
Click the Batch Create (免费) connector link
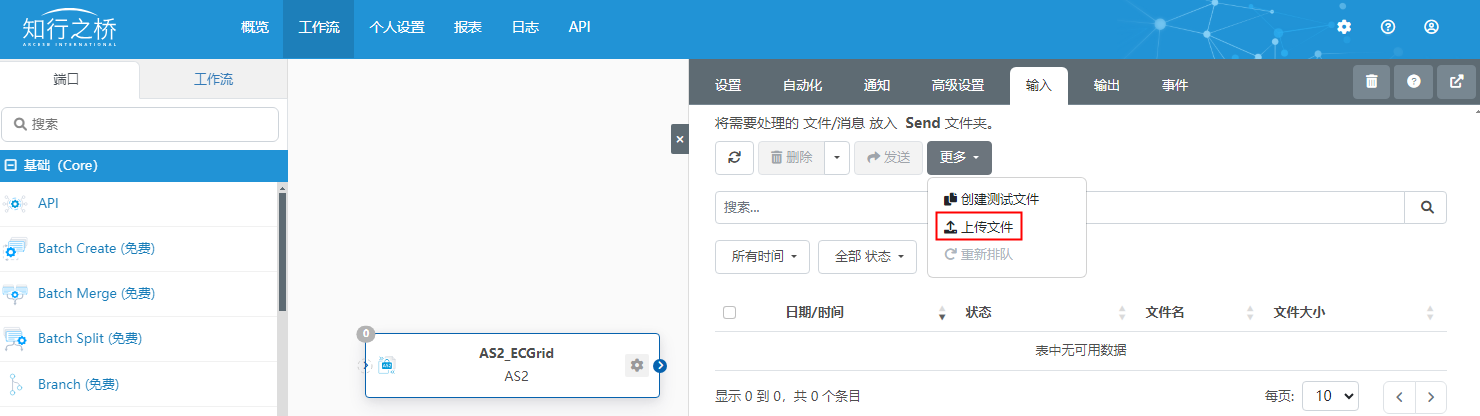tap(96, 248)
